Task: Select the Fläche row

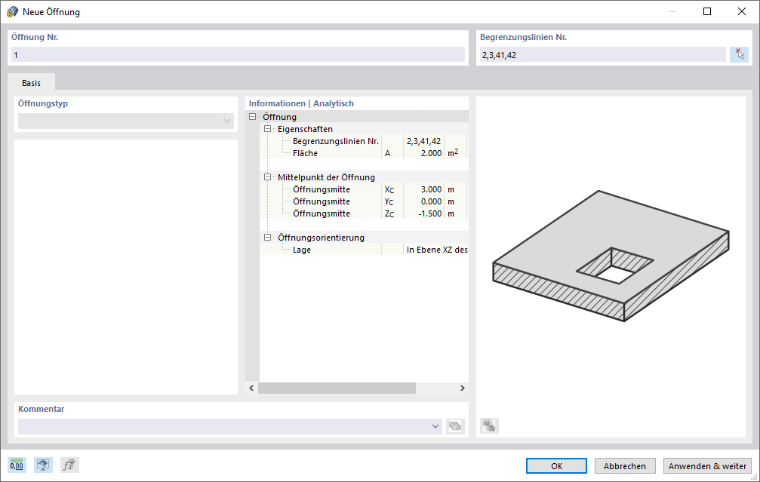Action: pyautogui.click(x=364, y=153)
